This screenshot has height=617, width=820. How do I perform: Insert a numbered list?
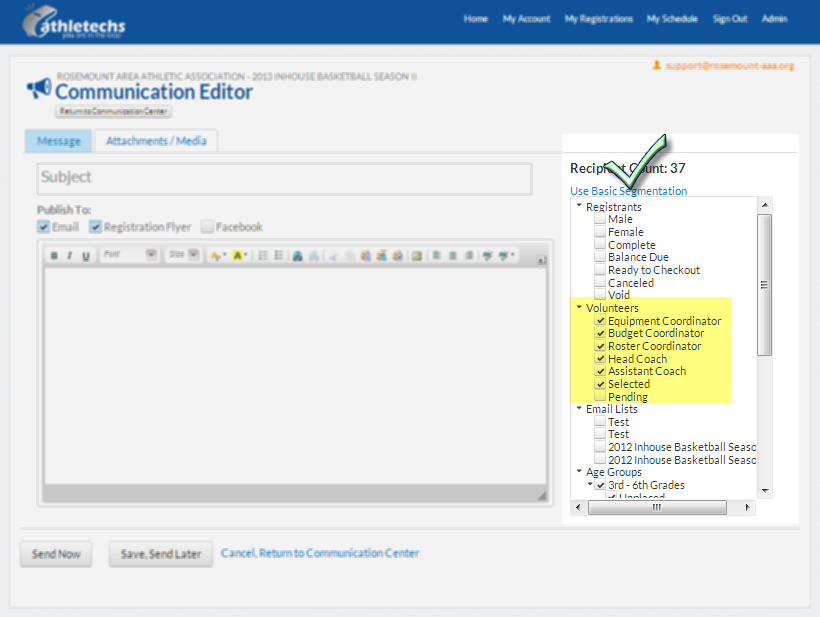pyautogui.click(x=263, y=255)
